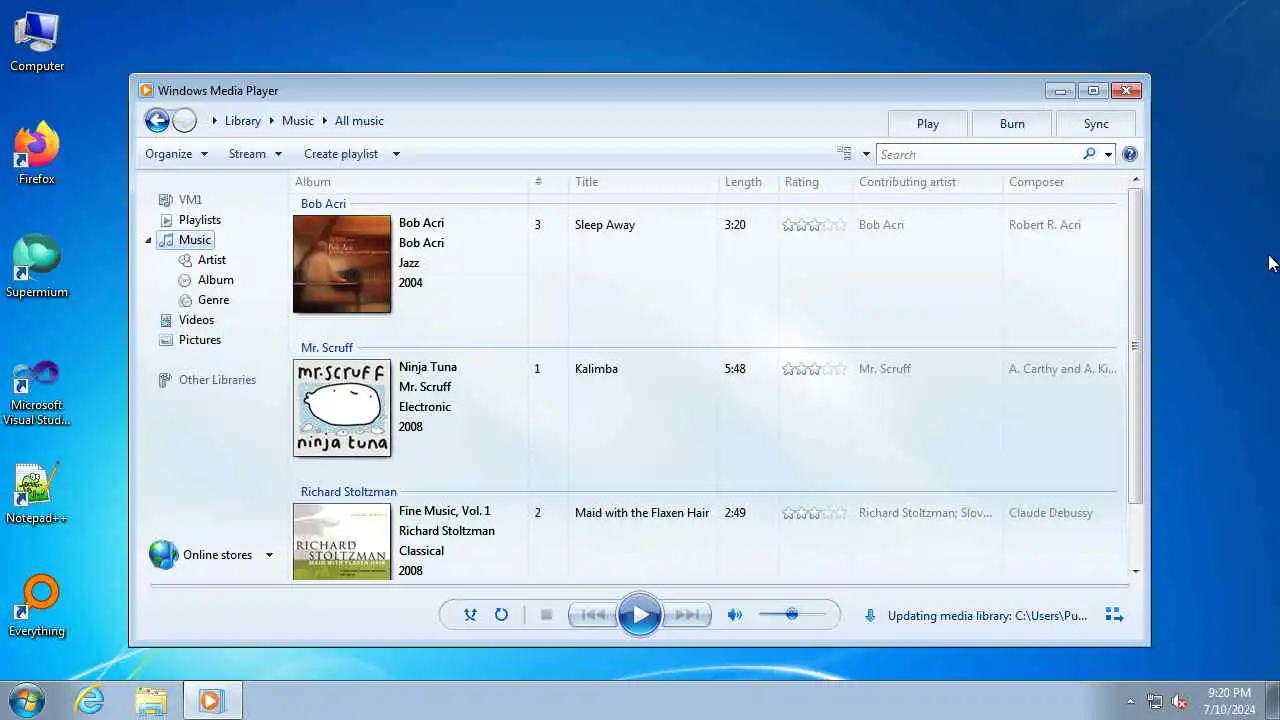Screen dimensions: 1280x720
Task: Open Help with the question mark
Action: coord(1130,154)
